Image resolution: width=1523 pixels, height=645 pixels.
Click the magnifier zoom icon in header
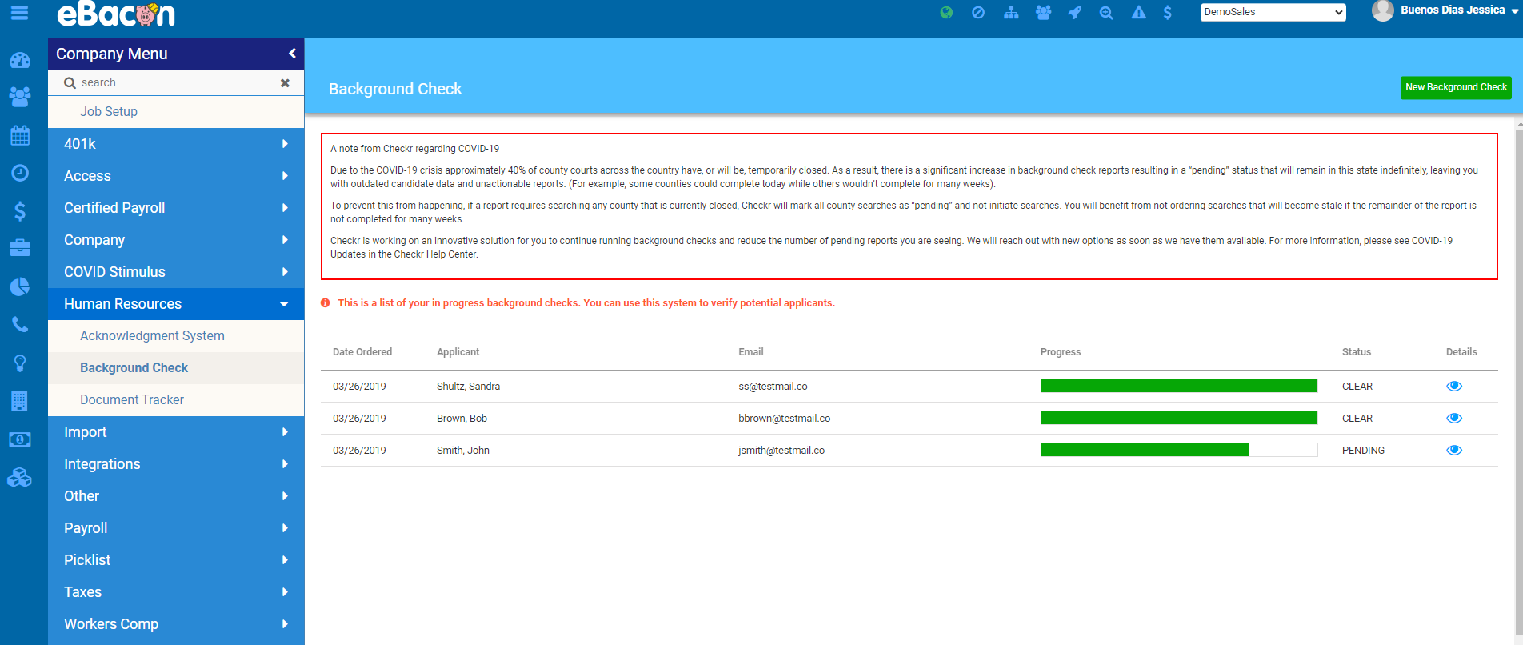[1106, 12]
